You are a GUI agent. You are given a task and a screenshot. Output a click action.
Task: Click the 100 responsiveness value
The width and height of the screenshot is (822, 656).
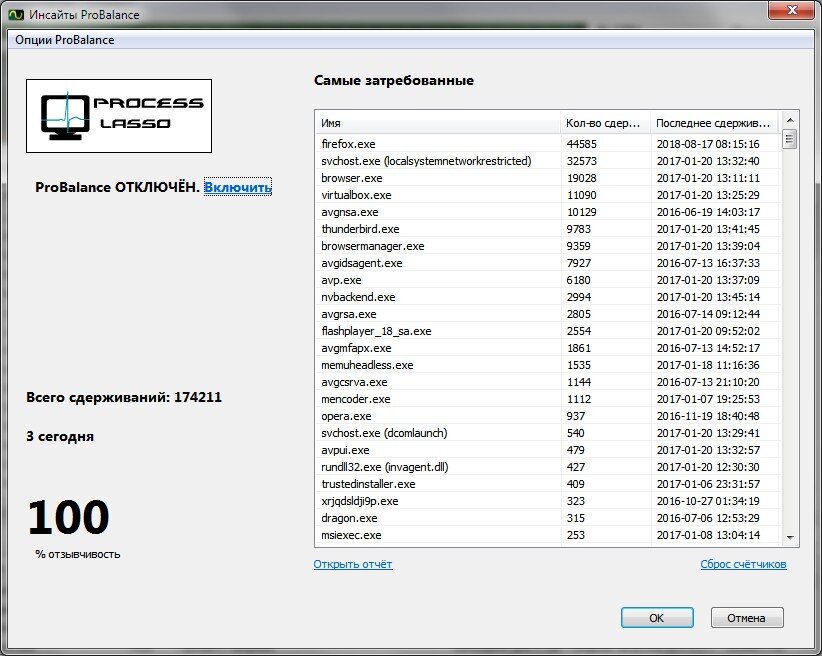68,517
